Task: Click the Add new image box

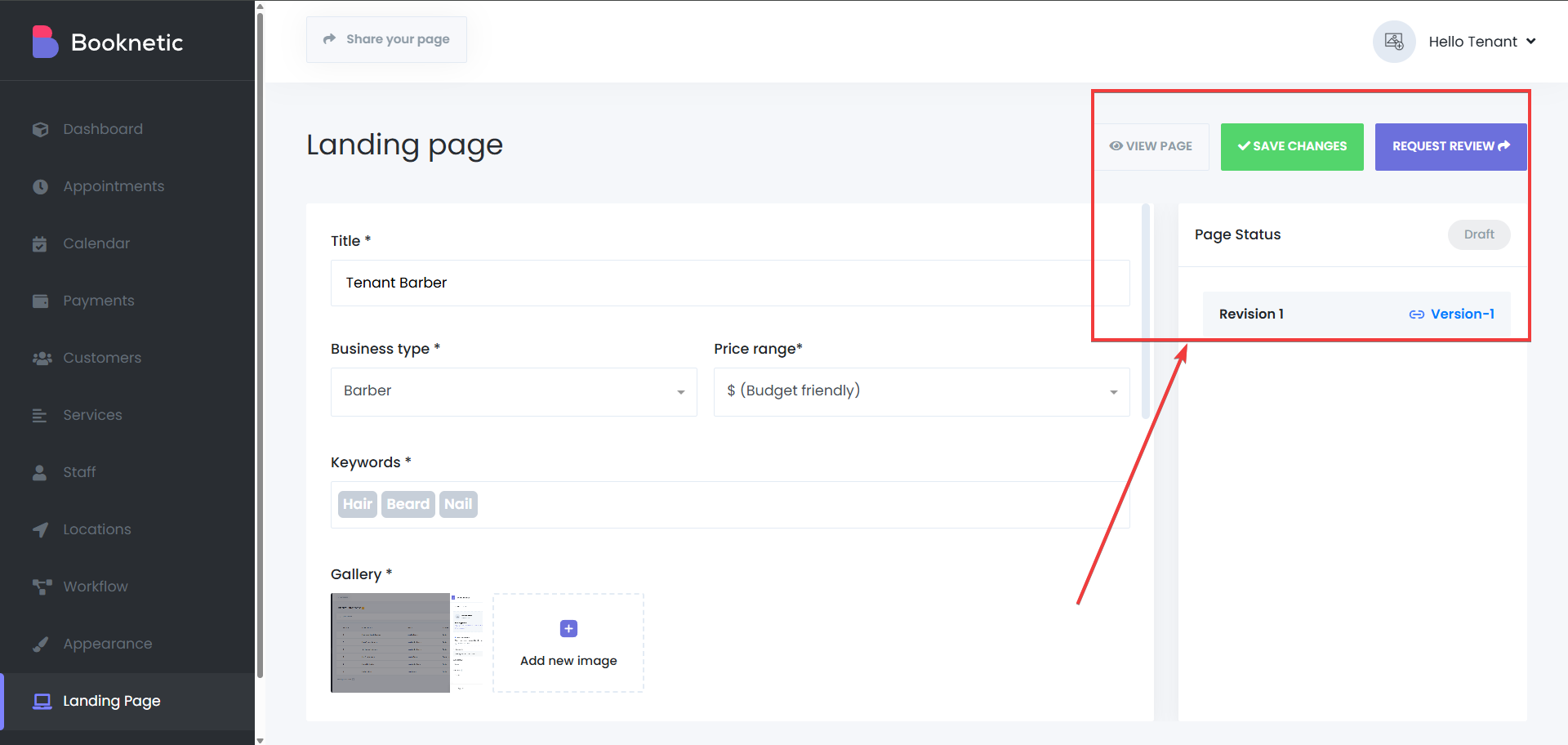Action: pyautogui.click(x=568, y=643)
